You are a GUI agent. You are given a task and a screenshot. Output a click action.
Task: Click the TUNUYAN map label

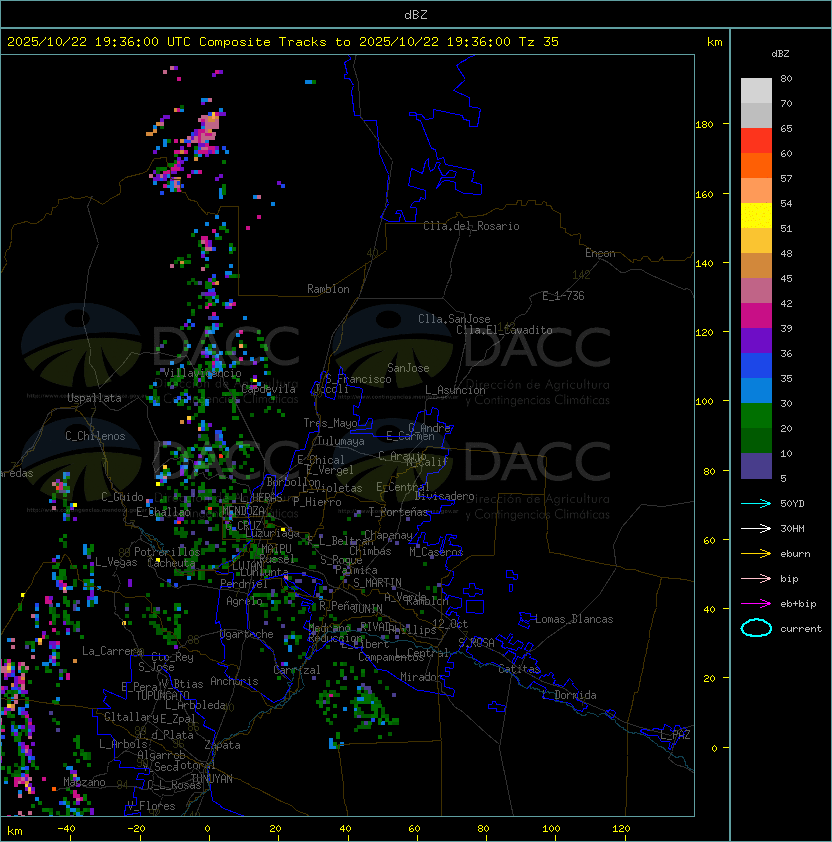coord(212,779)
